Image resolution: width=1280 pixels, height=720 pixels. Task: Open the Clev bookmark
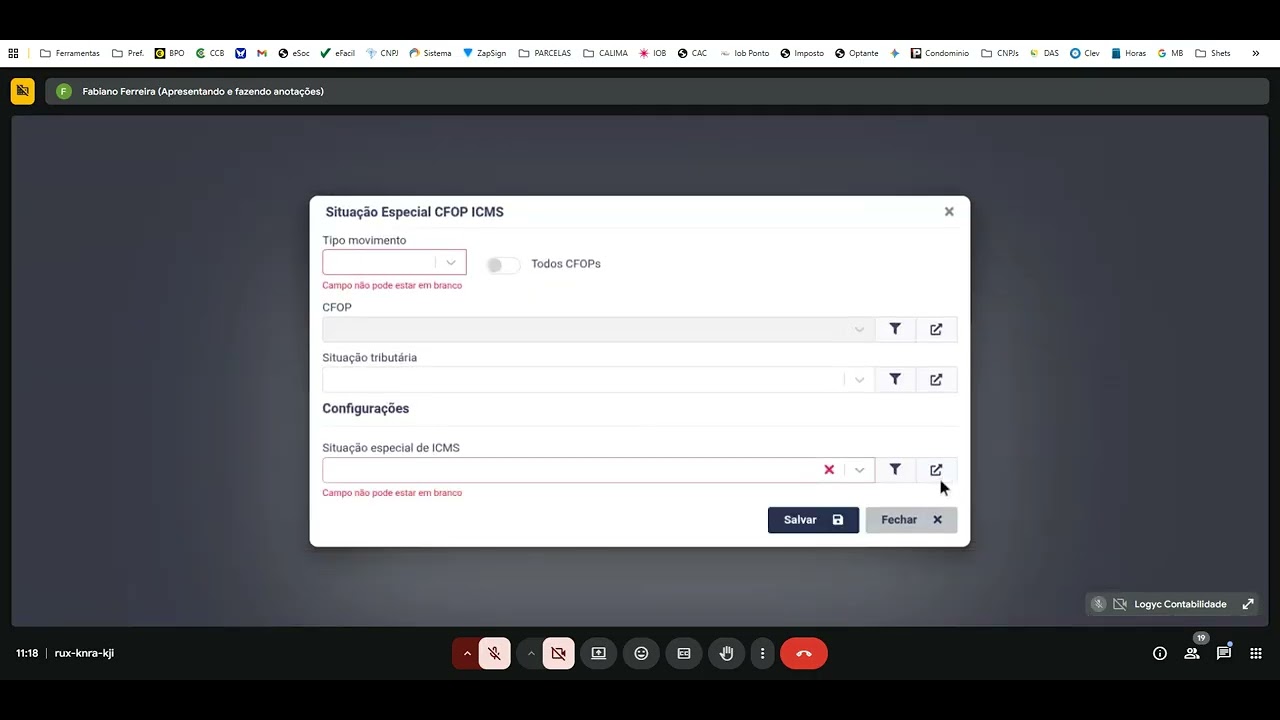point(1085,53)
